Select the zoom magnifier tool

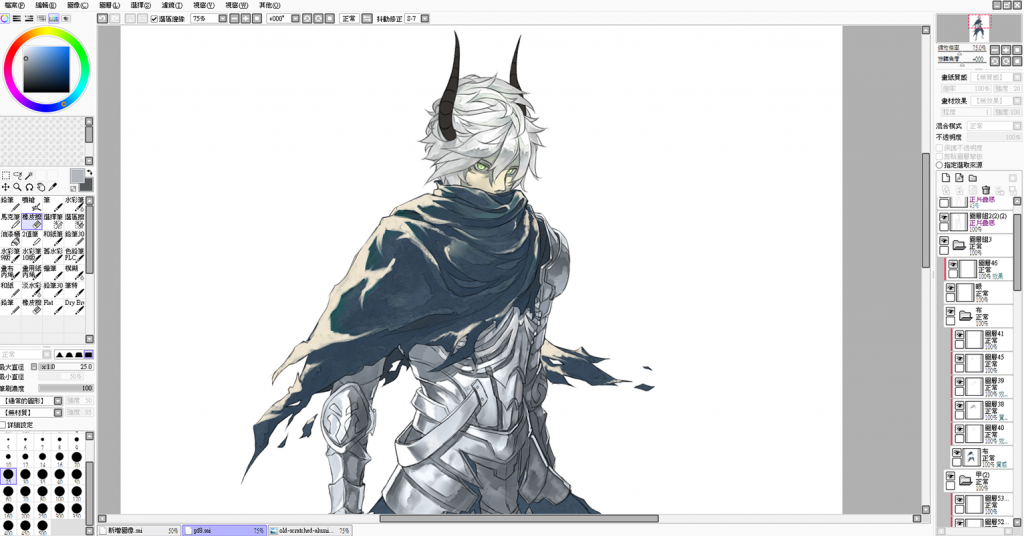[x=17, y=187]
